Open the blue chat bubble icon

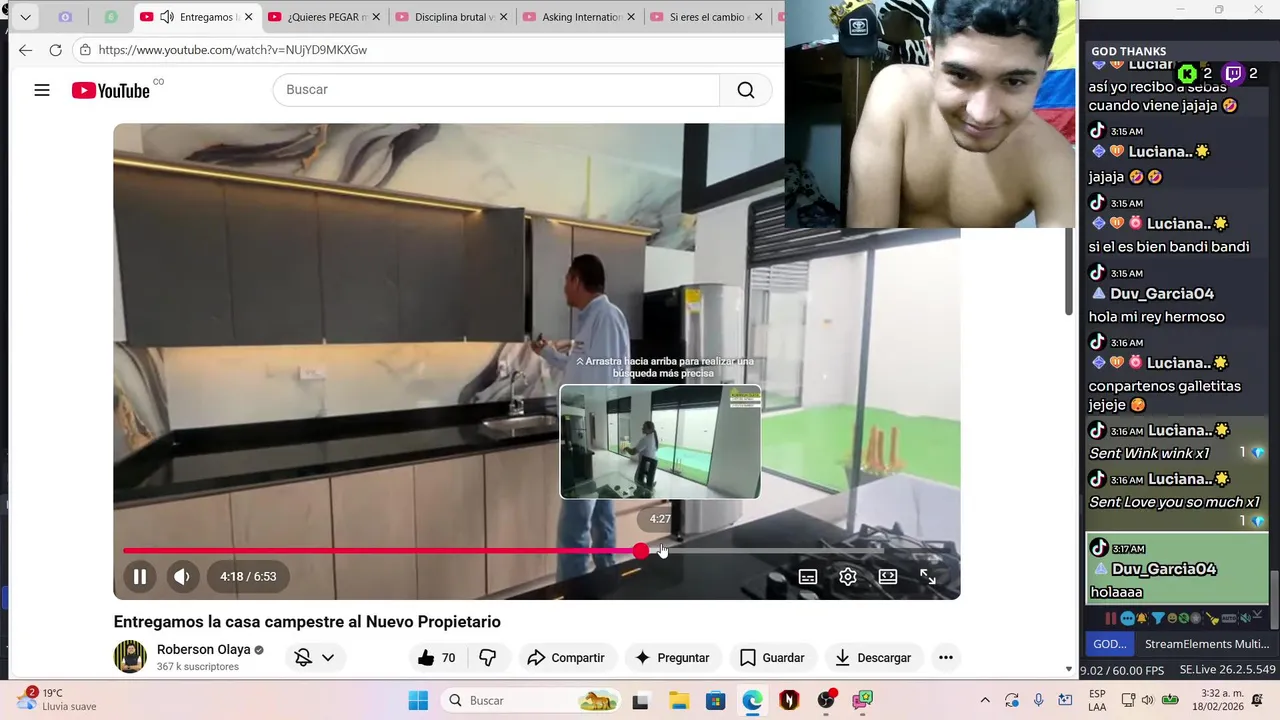(x=1128, y=618)
